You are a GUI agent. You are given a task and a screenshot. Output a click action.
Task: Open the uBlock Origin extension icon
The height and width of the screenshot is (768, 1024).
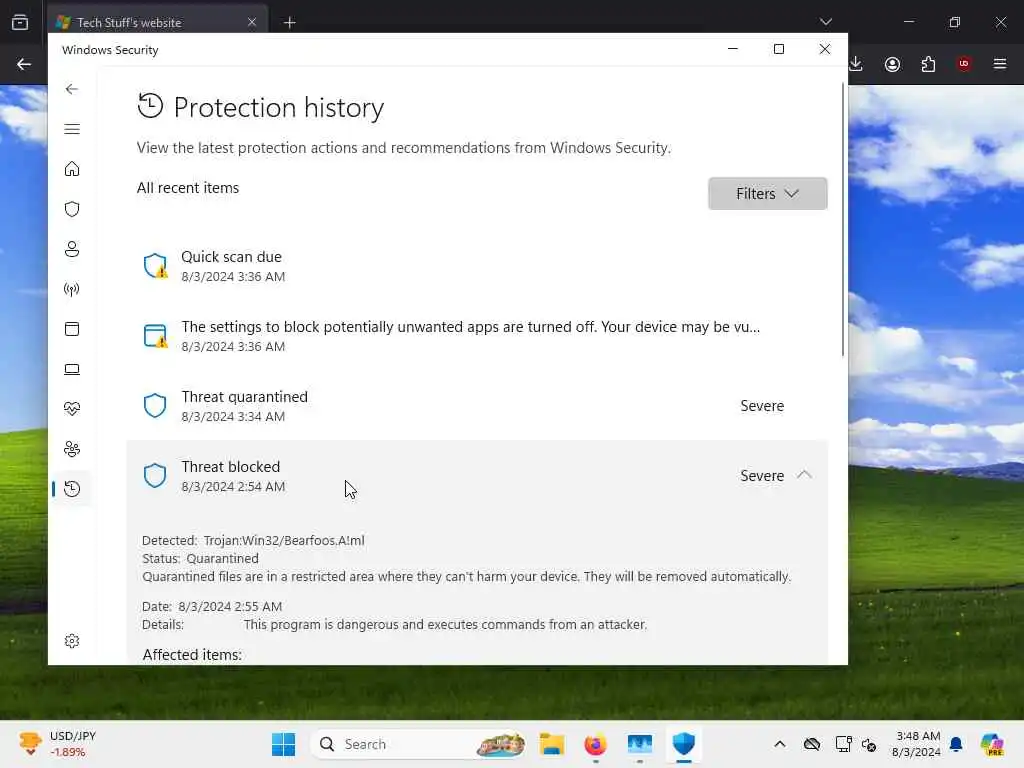tap(964, 64)
